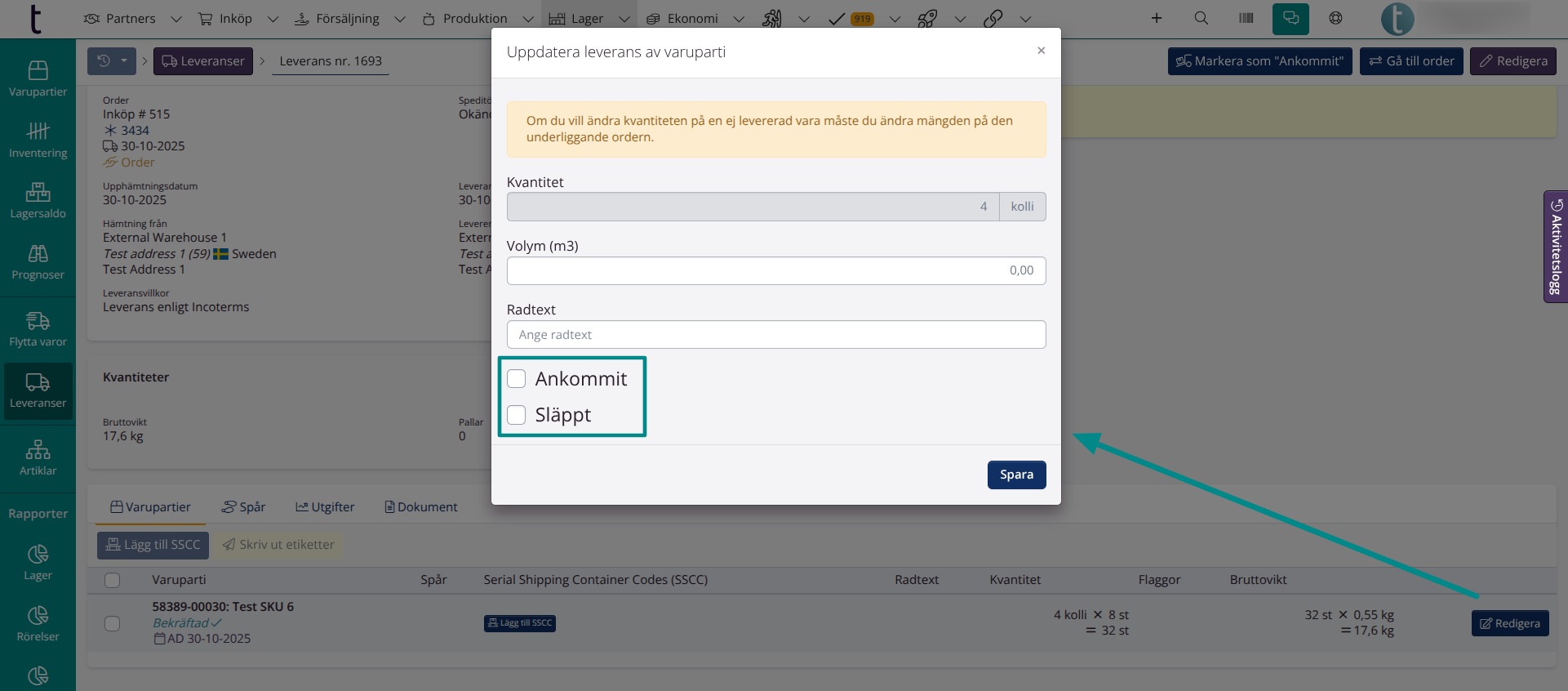This screenshot has height=691, width=1568.
Task: Tick the Släppt checkbox
Action: [x=517, y=415]
